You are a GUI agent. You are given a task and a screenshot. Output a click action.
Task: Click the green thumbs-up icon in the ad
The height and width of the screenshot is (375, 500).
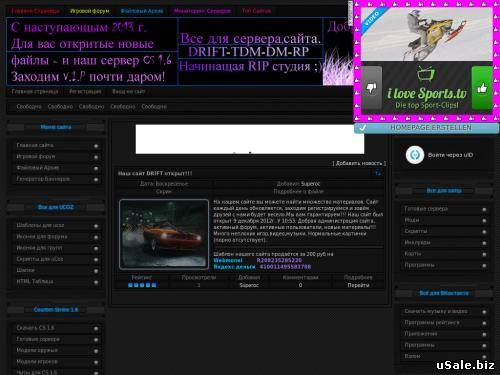click(x=482, y=88)
